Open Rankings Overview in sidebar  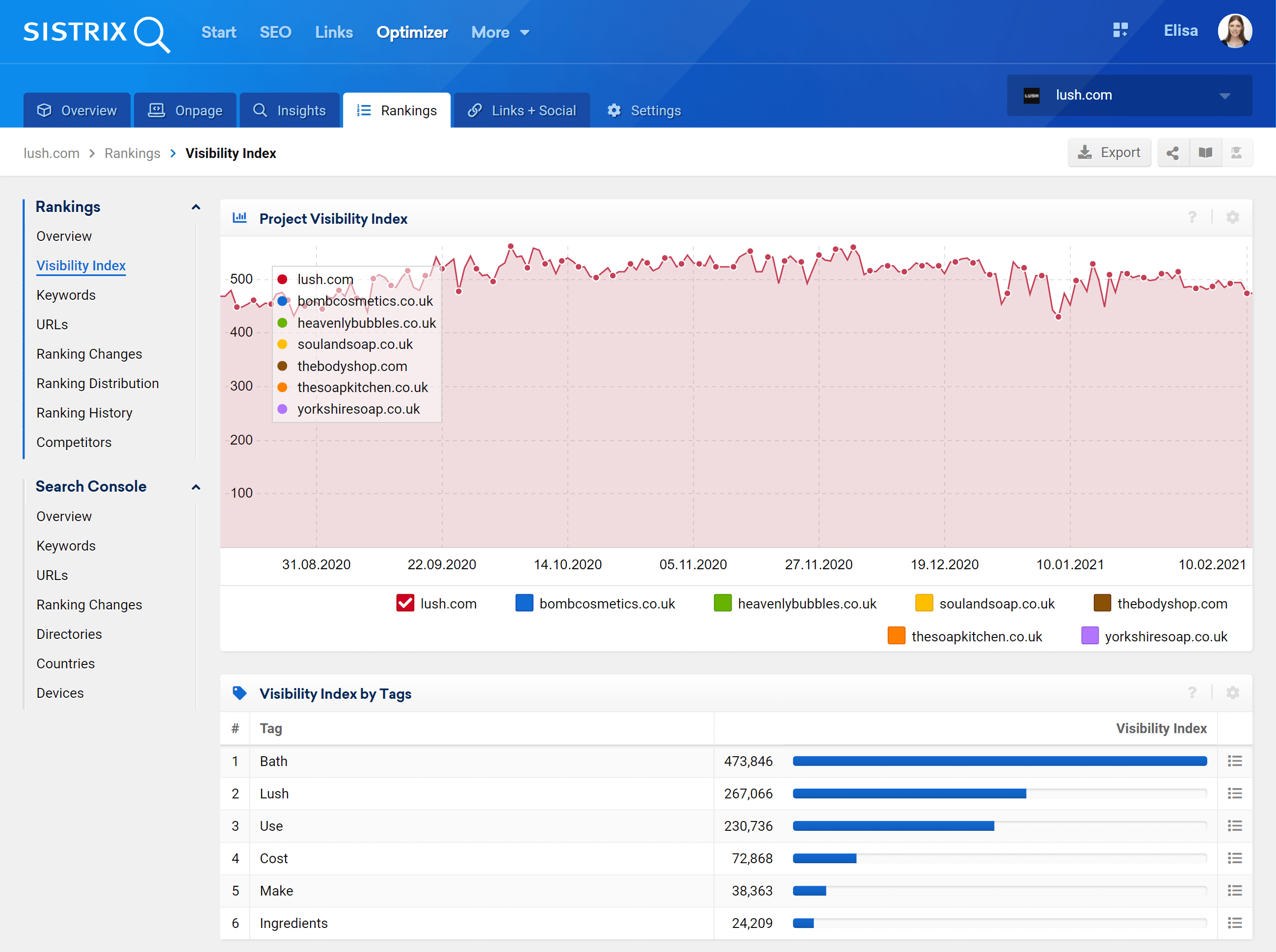point(64,236)
